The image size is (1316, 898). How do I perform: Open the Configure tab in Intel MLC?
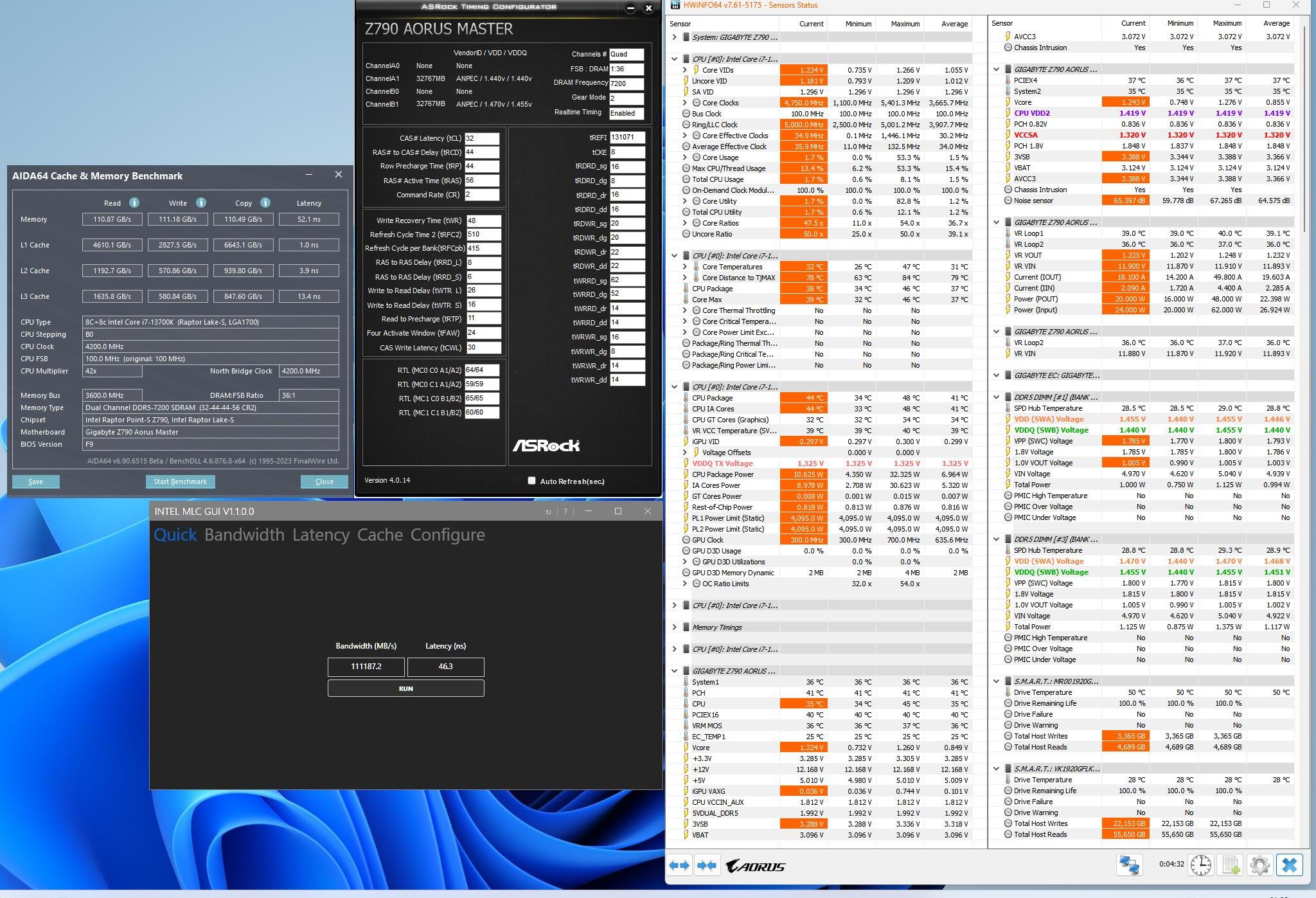coord(447,535)
